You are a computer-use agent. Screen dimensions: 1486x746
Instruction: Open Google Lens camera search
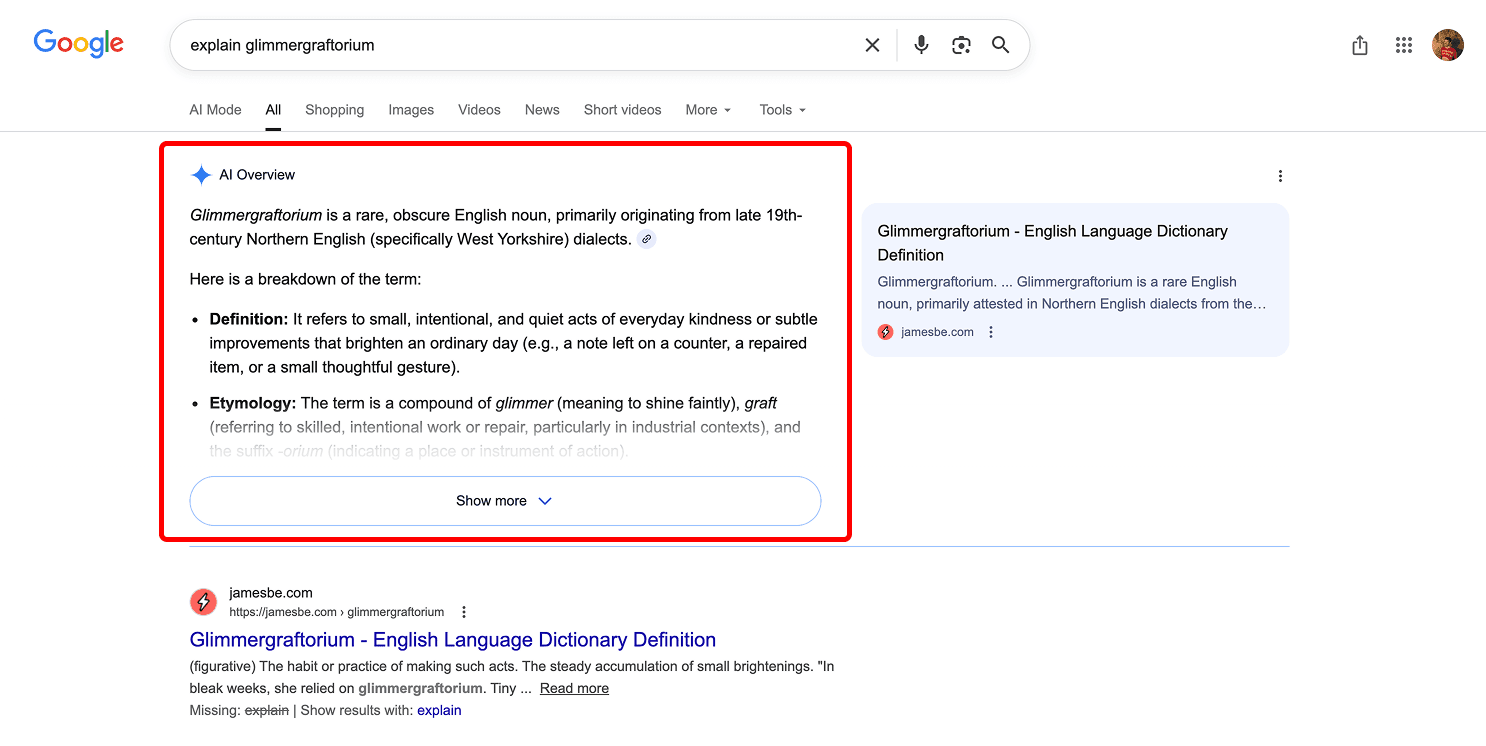click(x=961, y=45)
